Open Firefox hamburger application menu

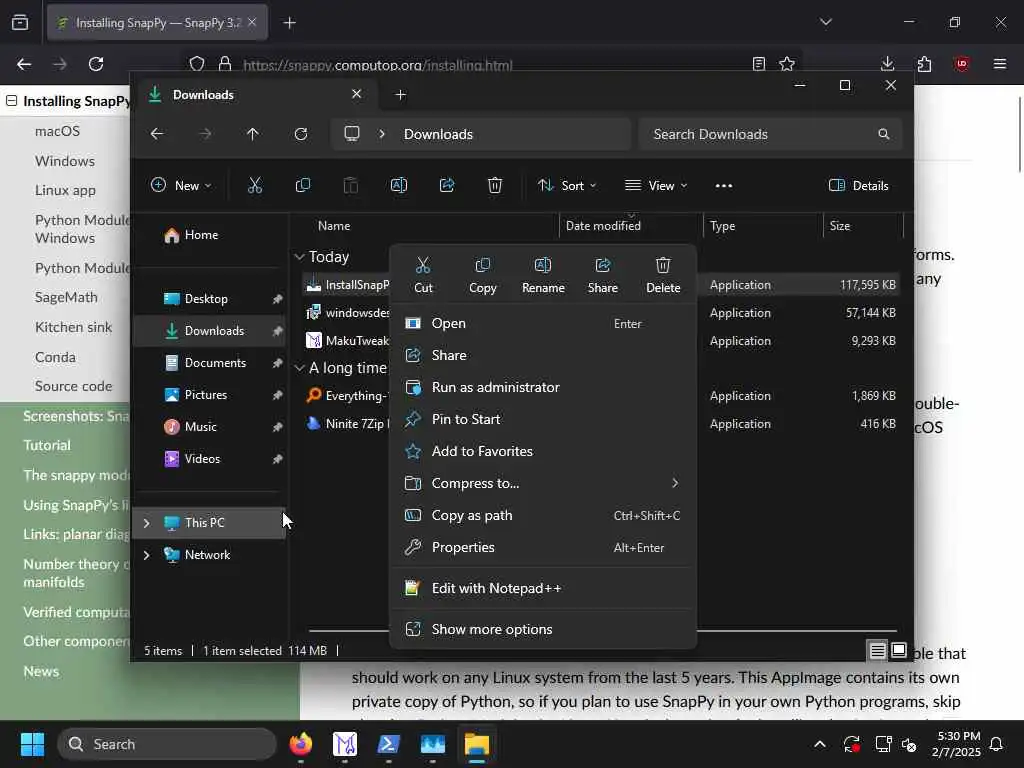[999, 63]
